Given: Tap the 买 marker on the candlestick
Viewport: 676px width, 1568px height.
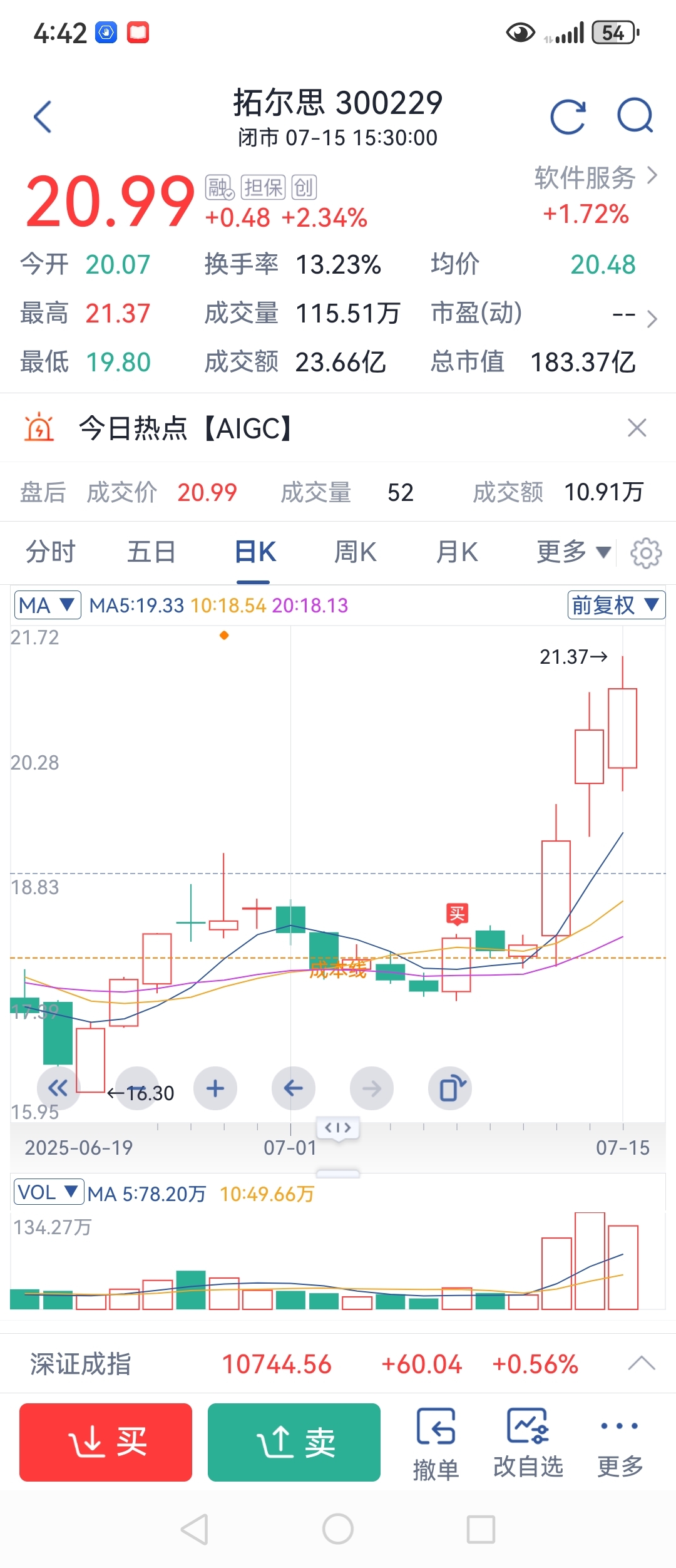Looking at the screenshot, I should [457, 914].
